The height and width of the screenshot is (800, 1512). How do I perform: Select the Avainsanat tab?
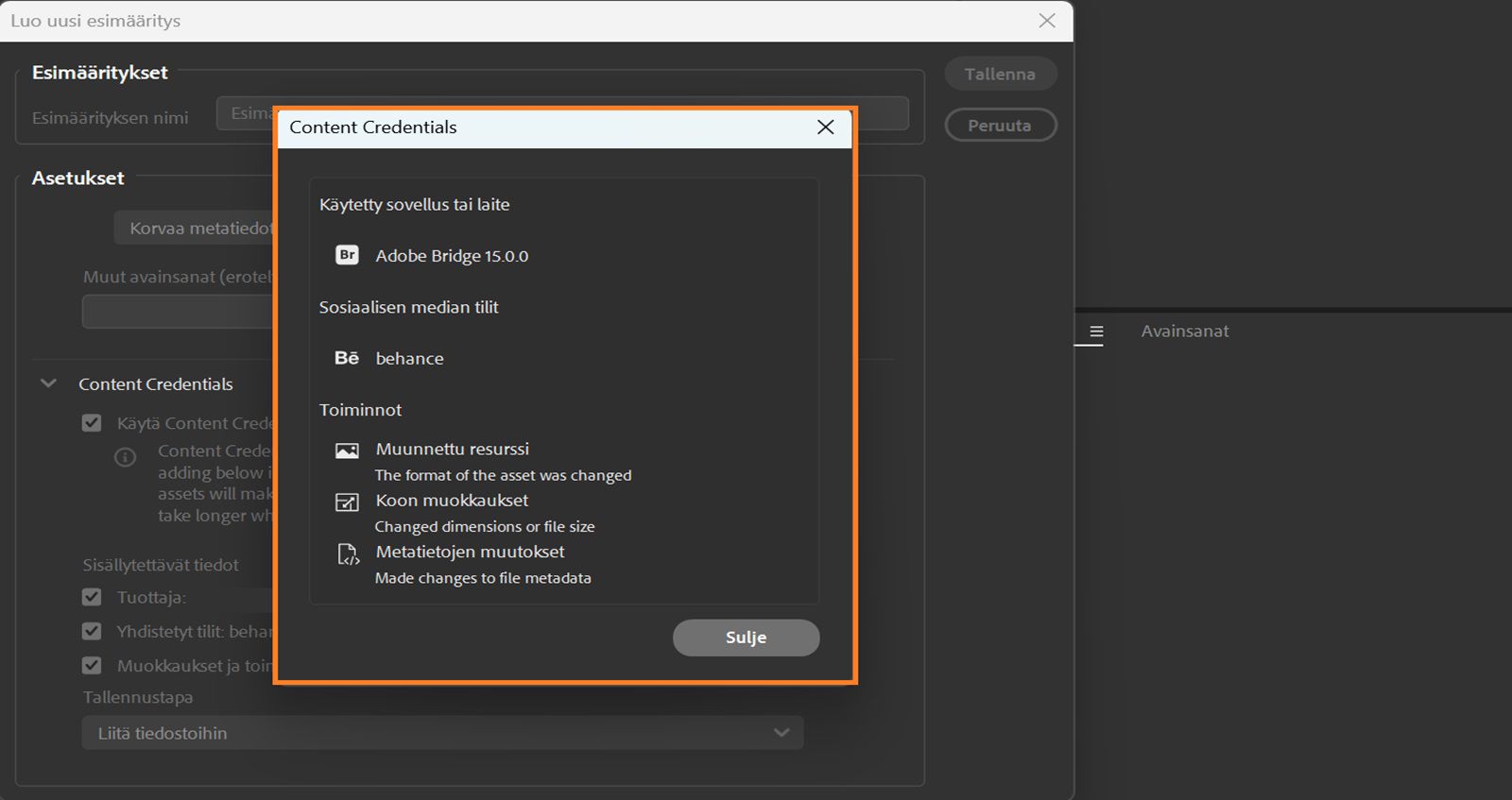coord(1185,332)
